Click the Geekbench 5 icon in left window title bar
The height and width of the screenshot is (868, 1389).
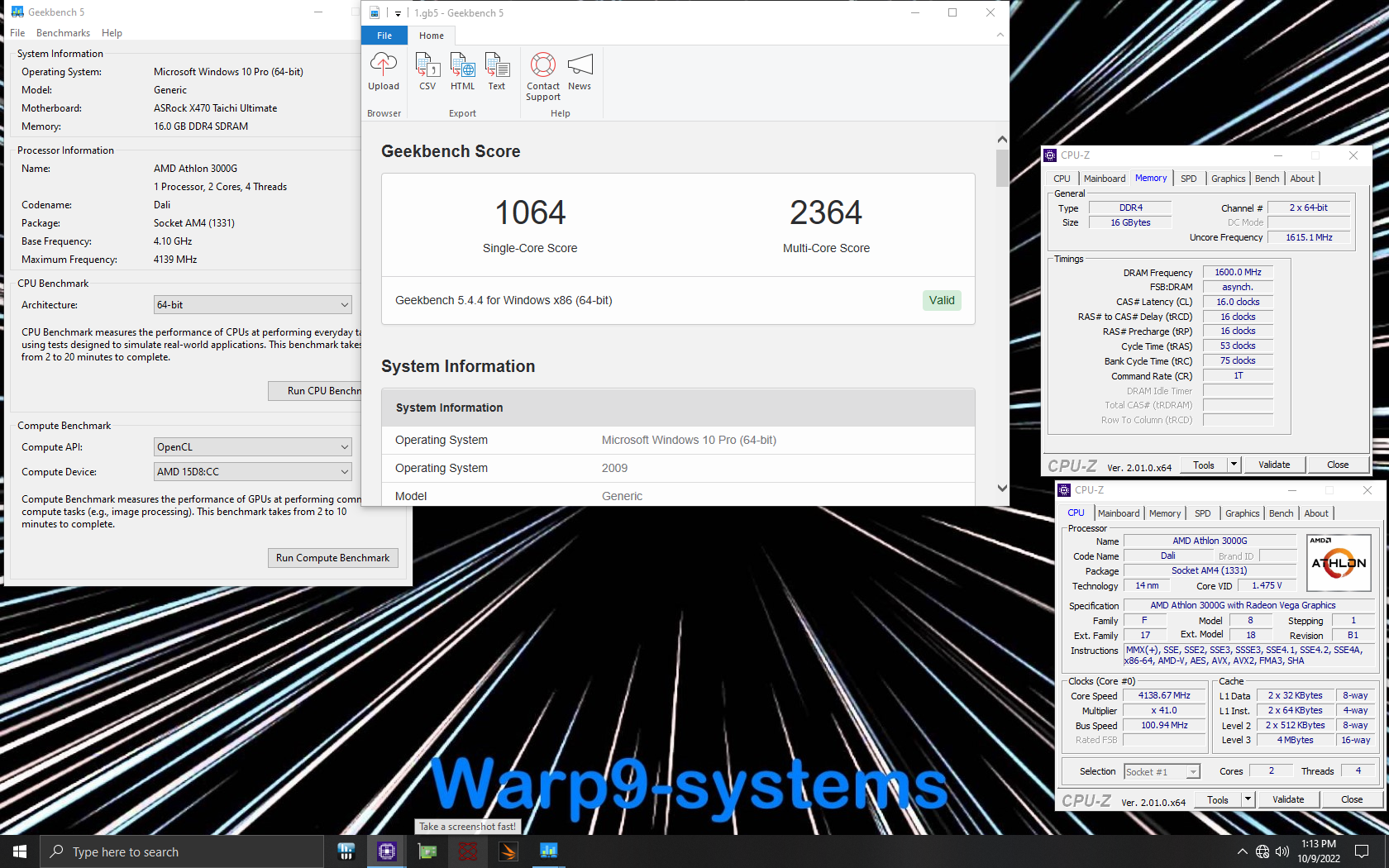pyautogui.click(x=17, y=12)
